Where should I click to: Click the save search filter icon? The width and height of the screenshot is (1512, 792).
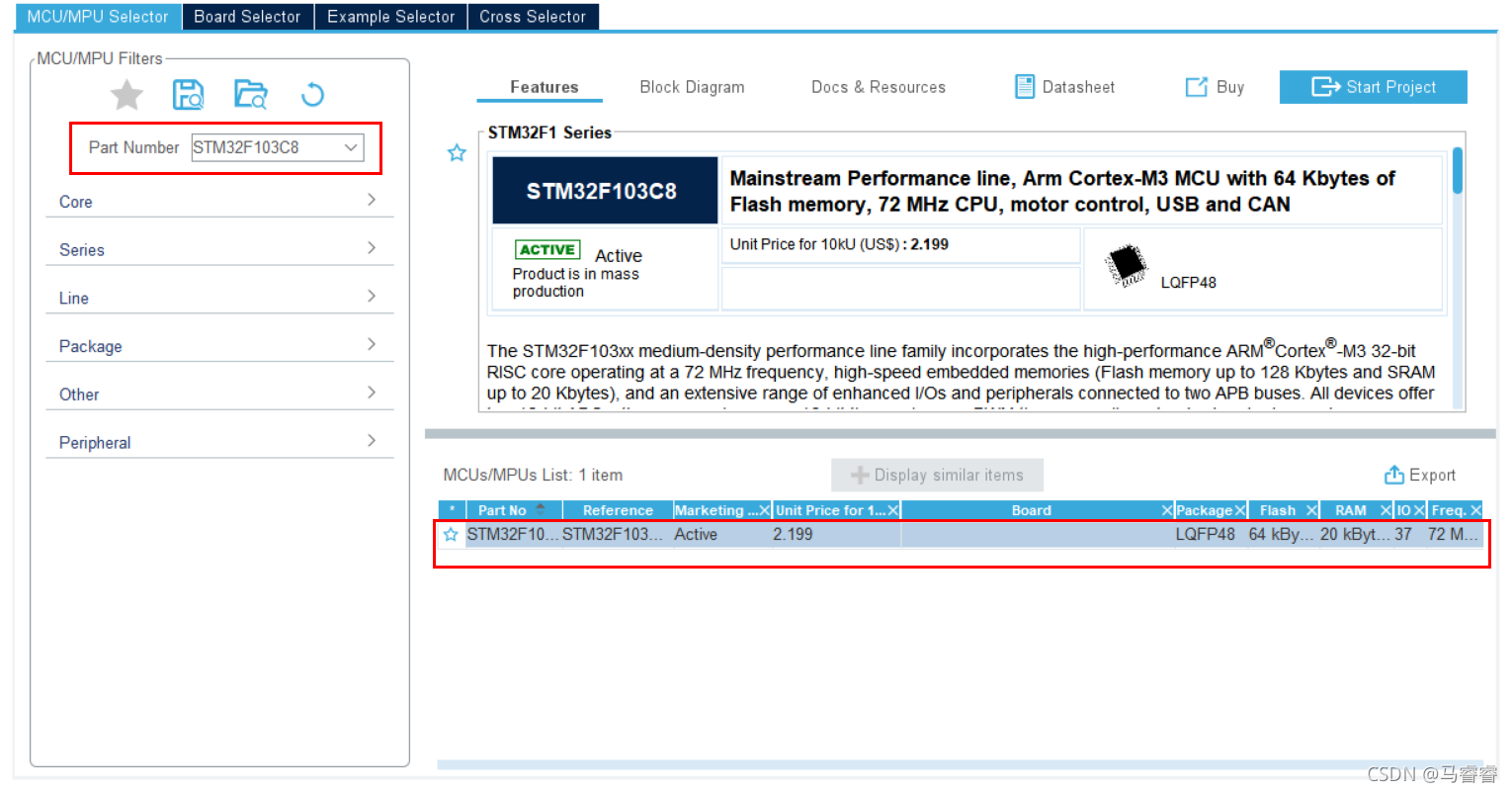click(x=188, y=95)
